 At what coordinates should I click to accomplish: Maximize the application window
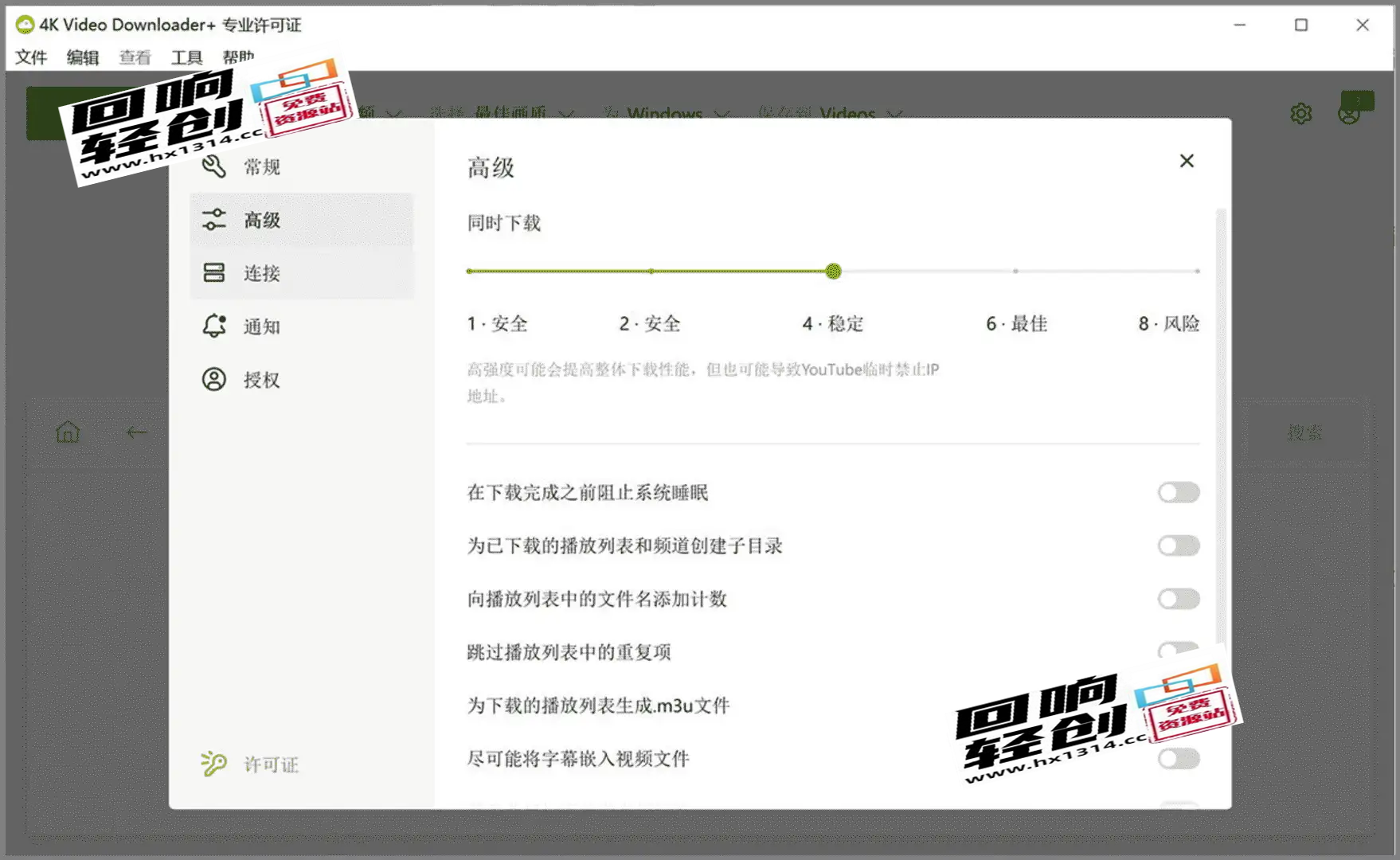coord(1301,25)
